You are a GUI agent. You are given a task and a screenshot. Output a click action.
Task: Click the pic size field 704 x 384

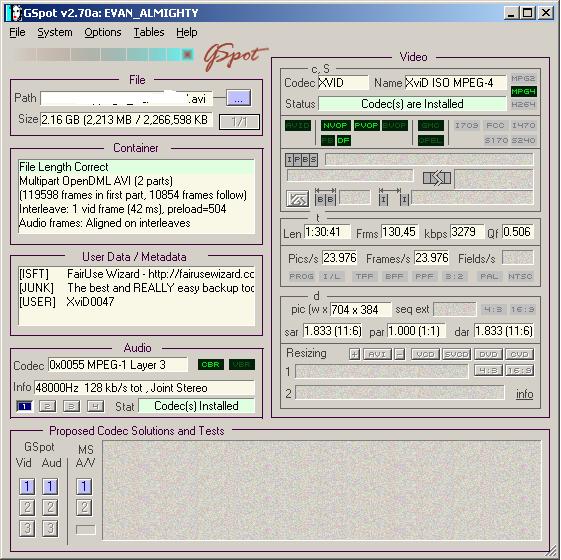click(360, 309)
